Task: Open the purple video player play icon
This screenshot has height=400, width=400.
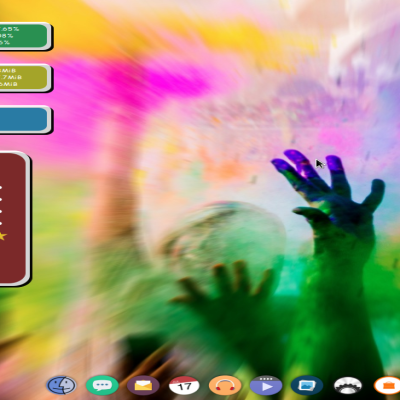Action: point(266,385)
